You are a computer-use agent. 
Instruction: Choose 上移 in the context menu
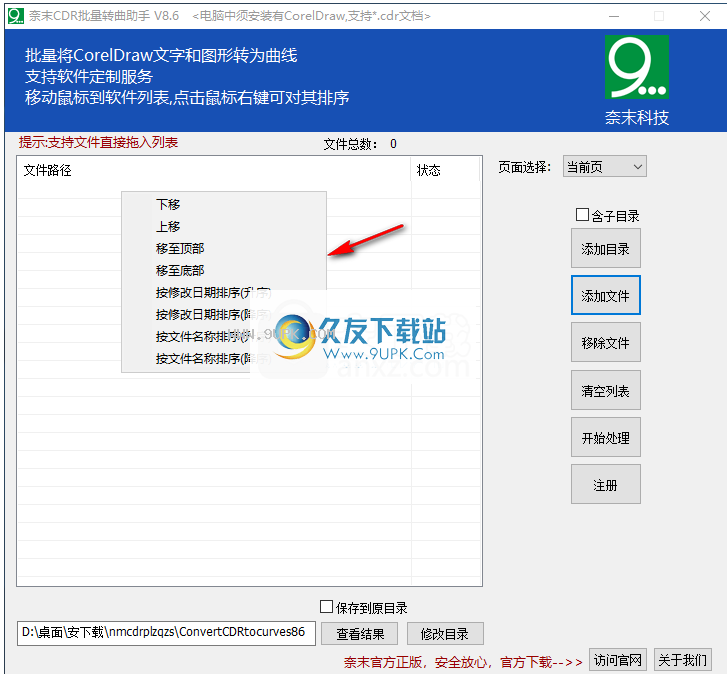224,227
